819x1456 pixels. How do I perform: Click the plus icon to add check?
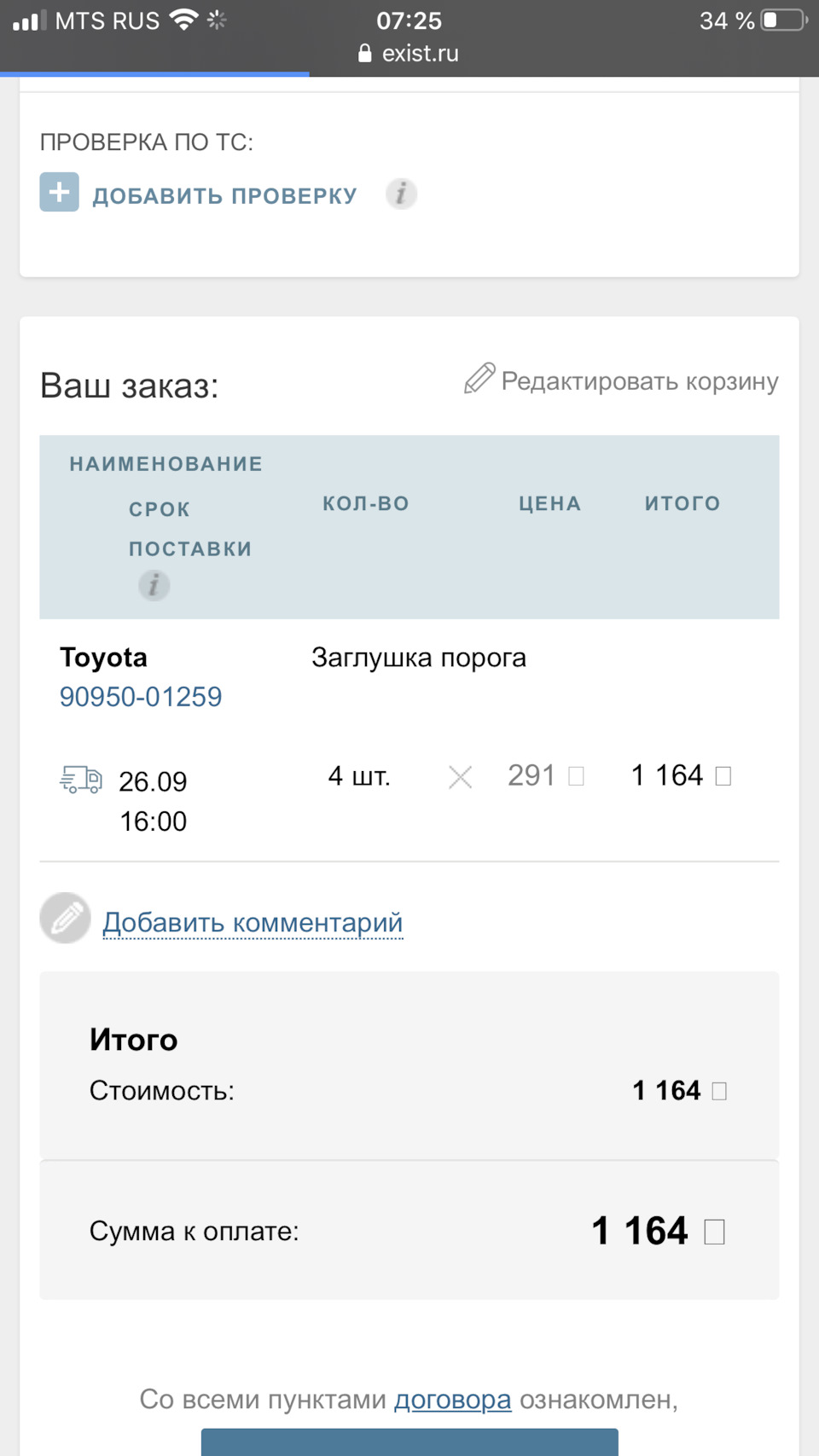click(59, 192)
